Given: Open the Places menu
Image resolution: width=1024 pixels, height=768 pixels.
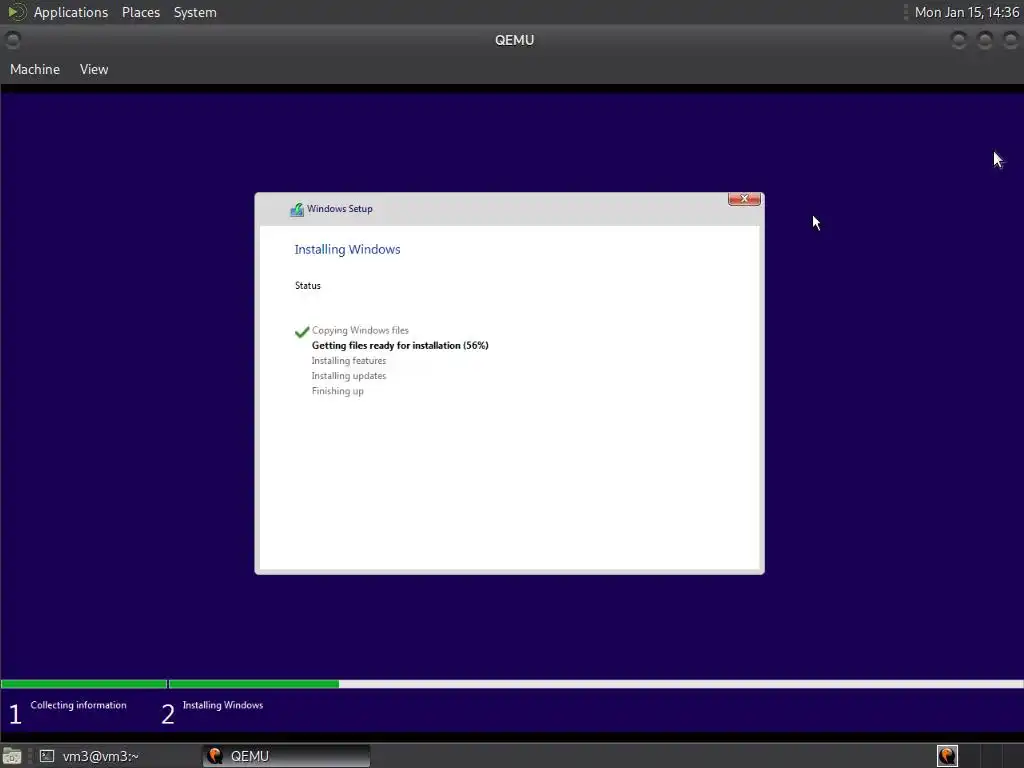Looking at the screenshot, I should (141, 12).
